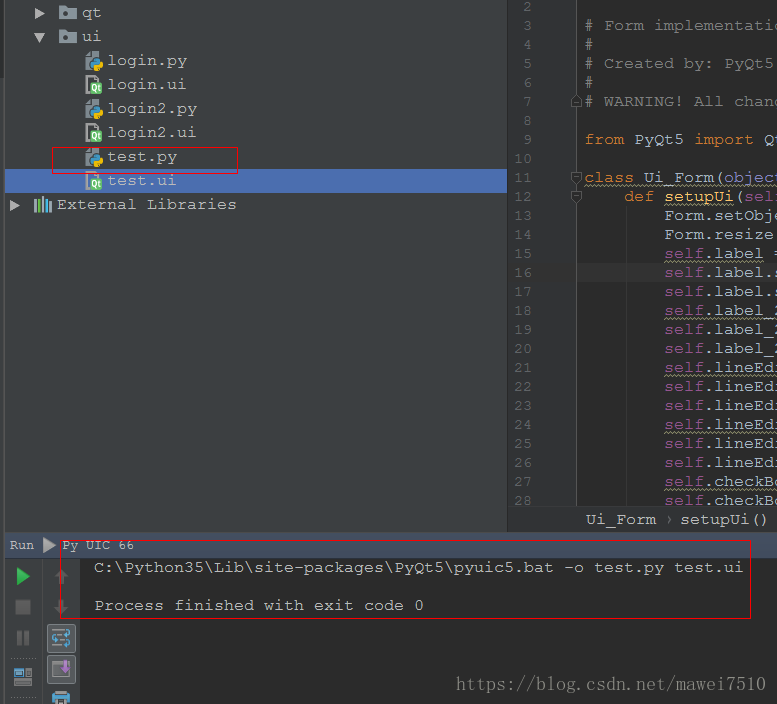Click the login2.ui Qt file icon
The image size is (777, 704).
(94, 132)
